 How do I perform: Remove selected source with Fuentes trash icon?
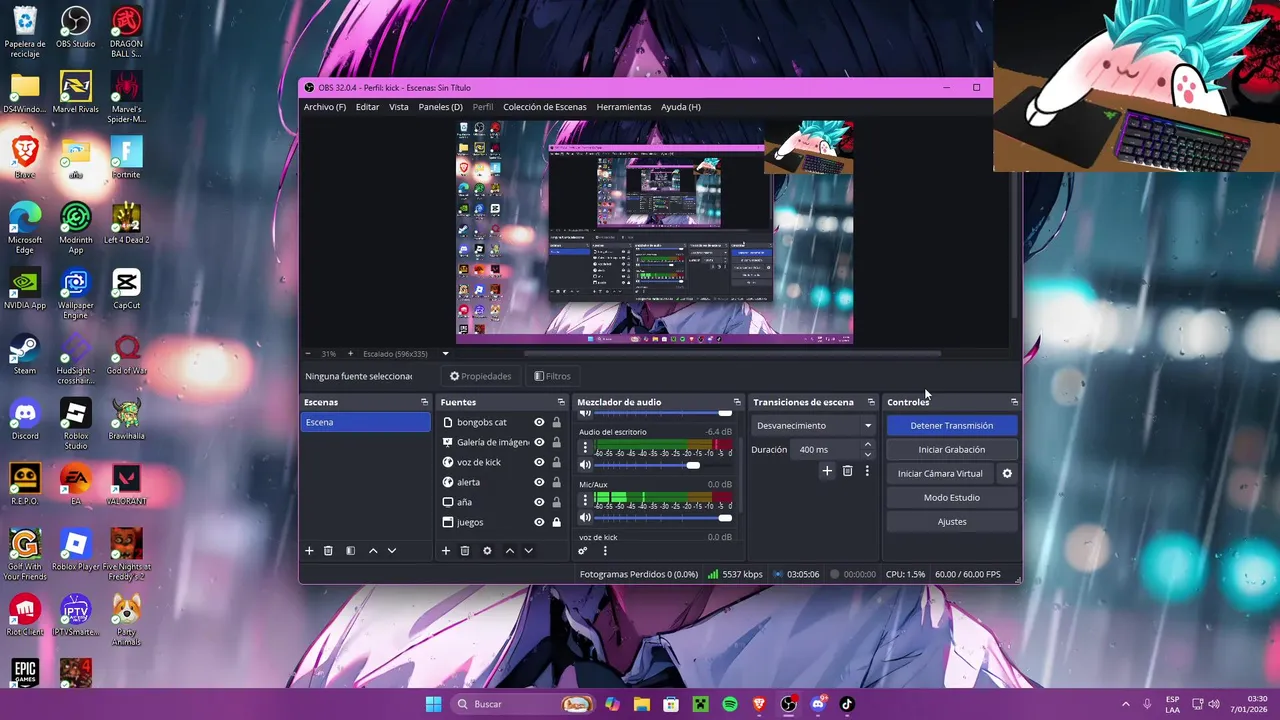(x=465, y=551)
